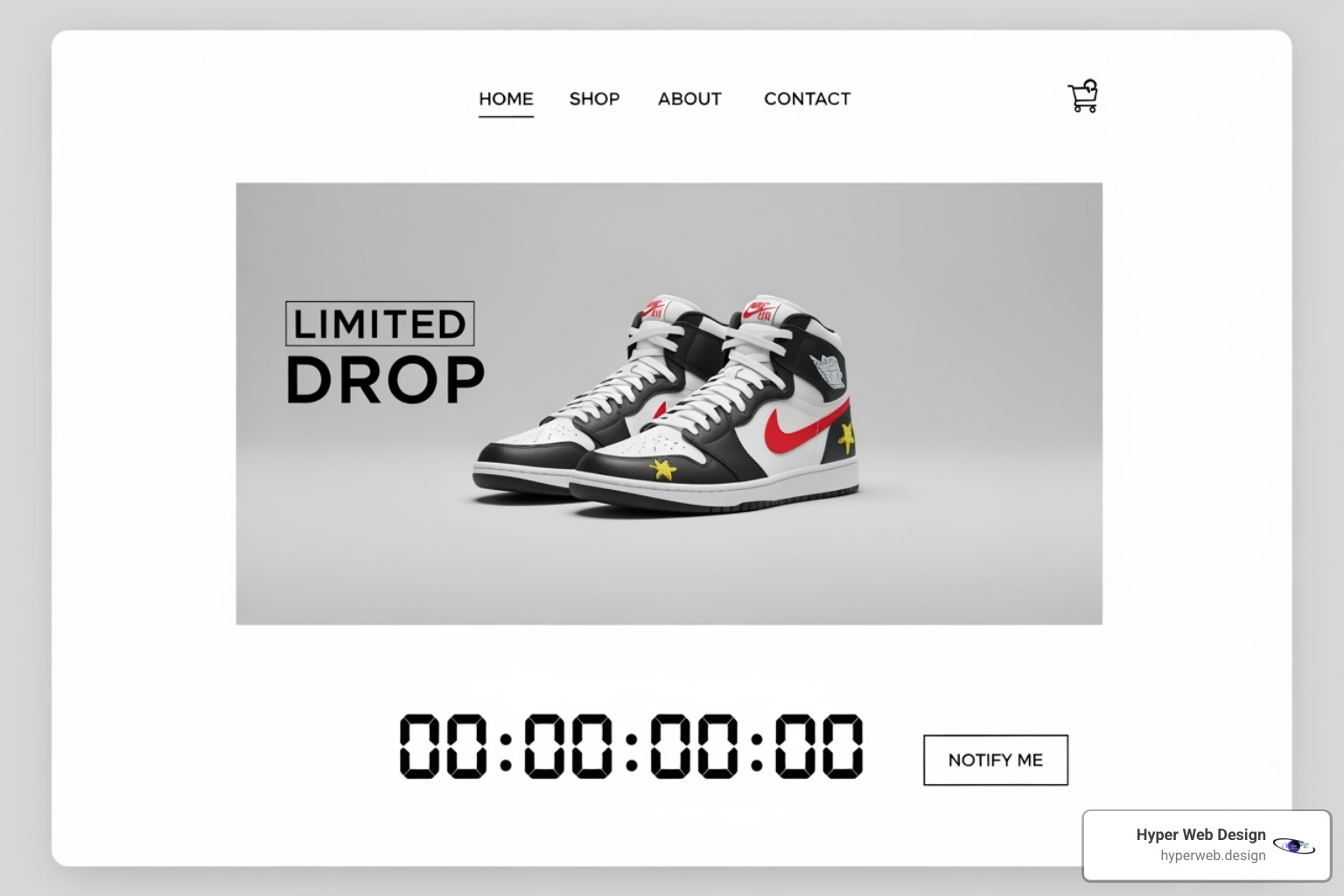Open the shopping cart icon

pos(1083,96)
